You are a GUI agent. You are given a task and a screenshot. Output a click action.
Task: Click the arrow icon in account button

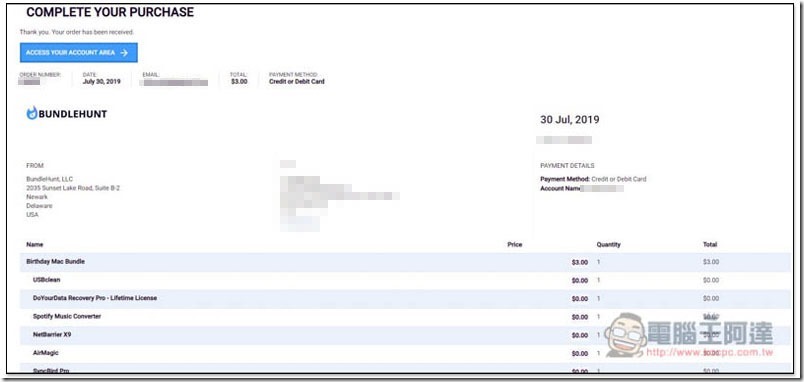[x=124, y=53]
